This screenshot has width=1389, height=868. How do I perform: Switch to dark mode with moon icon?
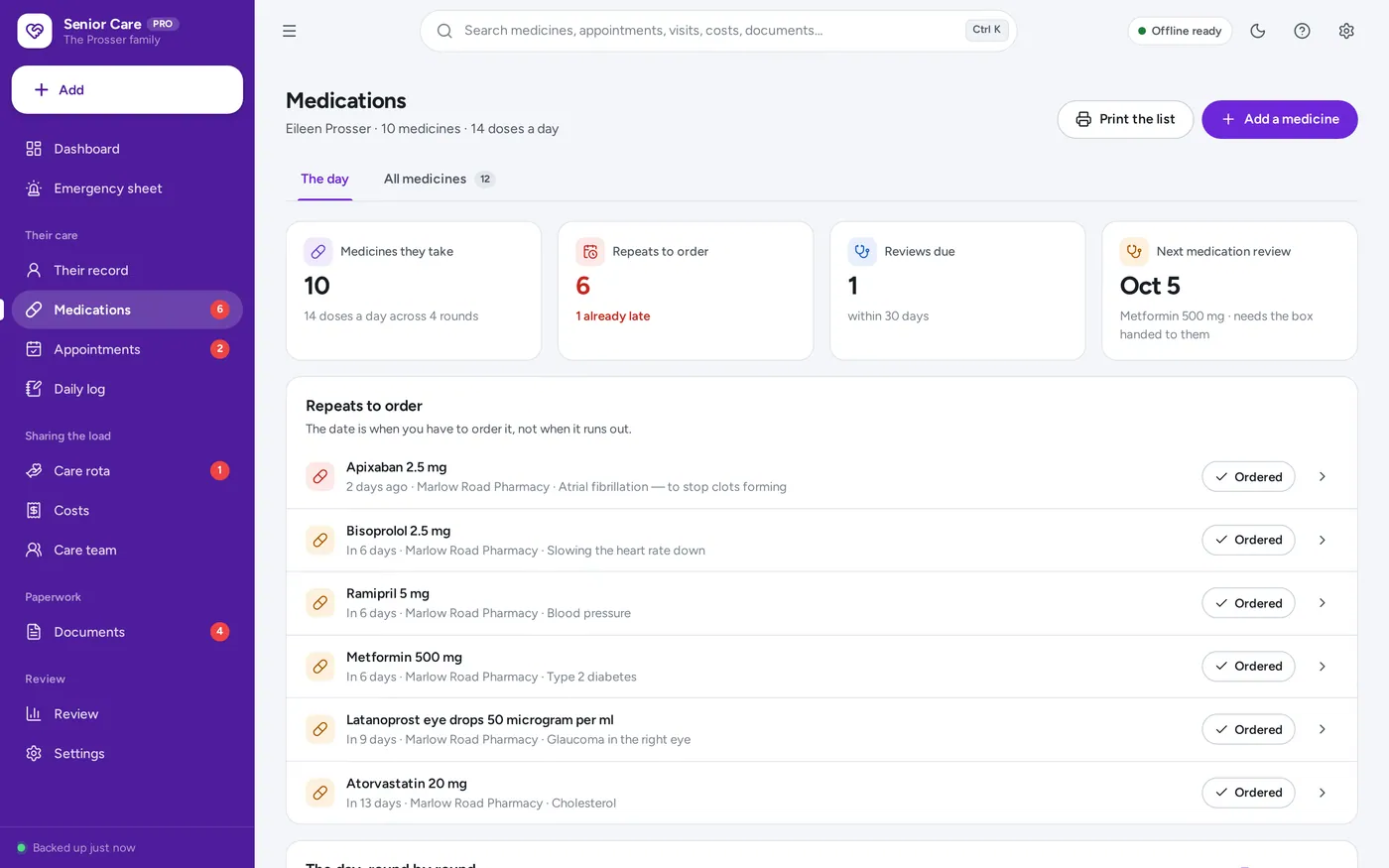1258,31
